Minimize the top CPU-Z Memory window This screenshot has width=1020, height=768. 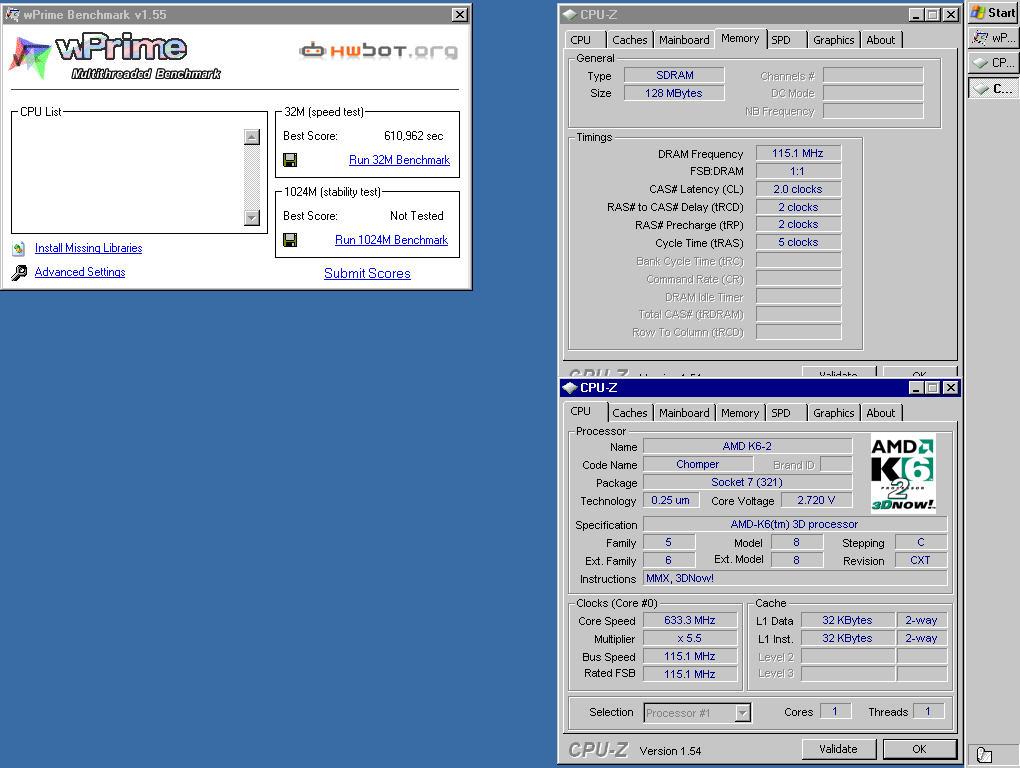[x=916, y=14]
